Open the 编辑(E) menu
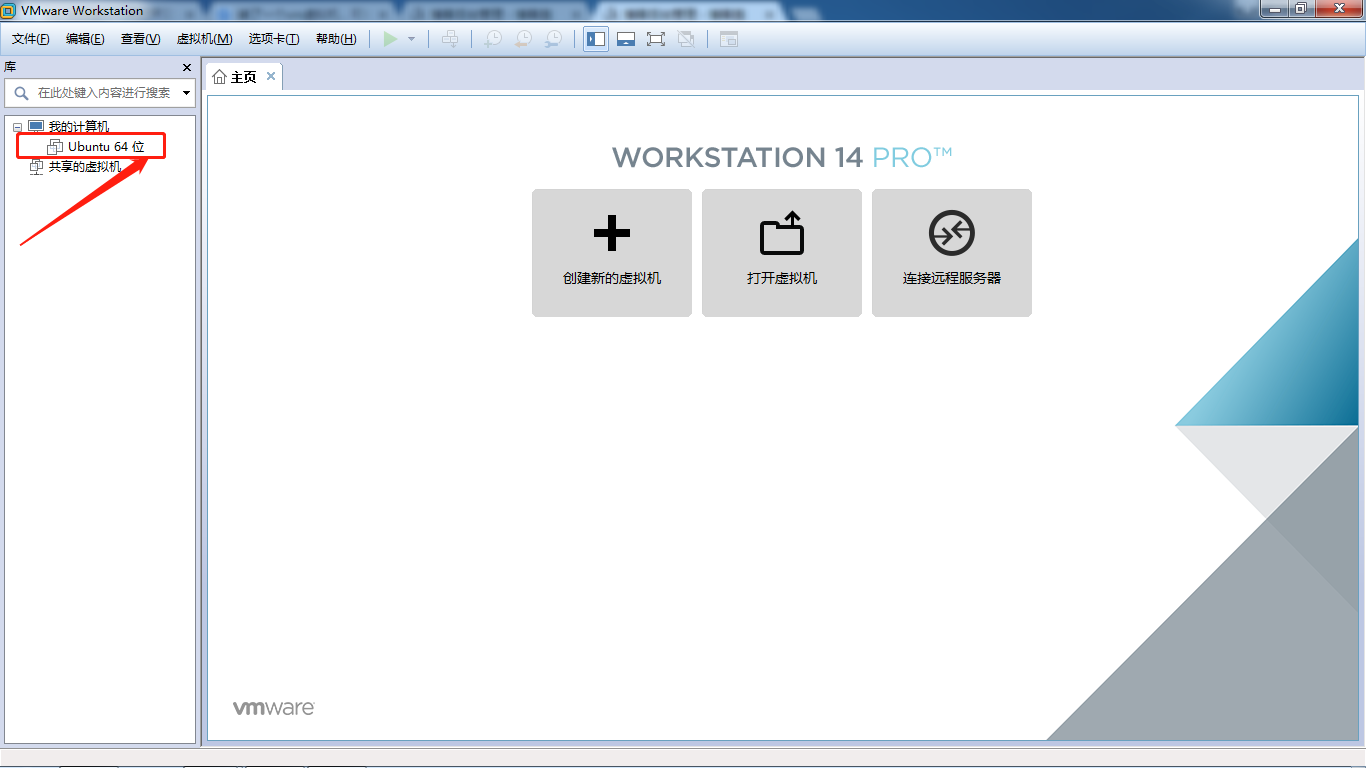Screen dimensions: 1366x768 85,39
